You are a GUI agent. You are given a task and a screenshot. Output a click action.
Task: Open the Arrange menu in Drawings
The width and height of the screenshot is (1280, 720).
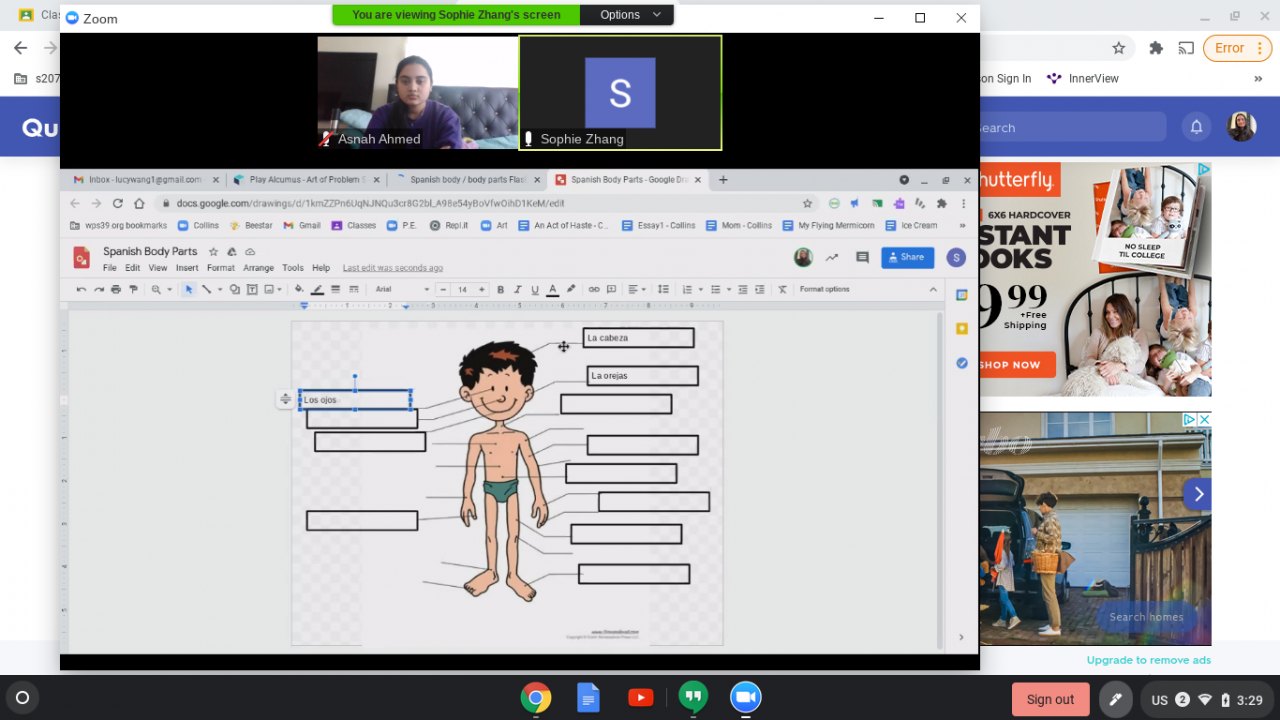click(x=258, y=268)
